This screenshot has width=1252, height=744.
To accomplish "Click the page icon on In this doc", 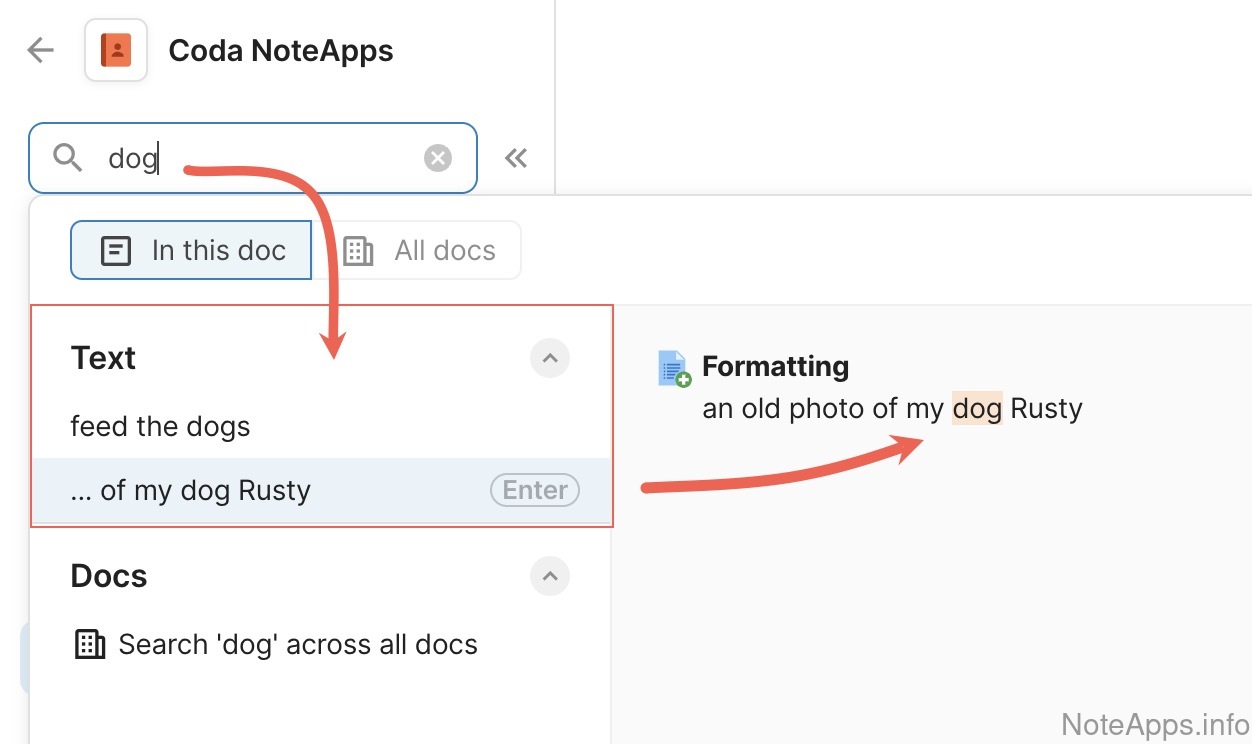I will pos(116,250).
